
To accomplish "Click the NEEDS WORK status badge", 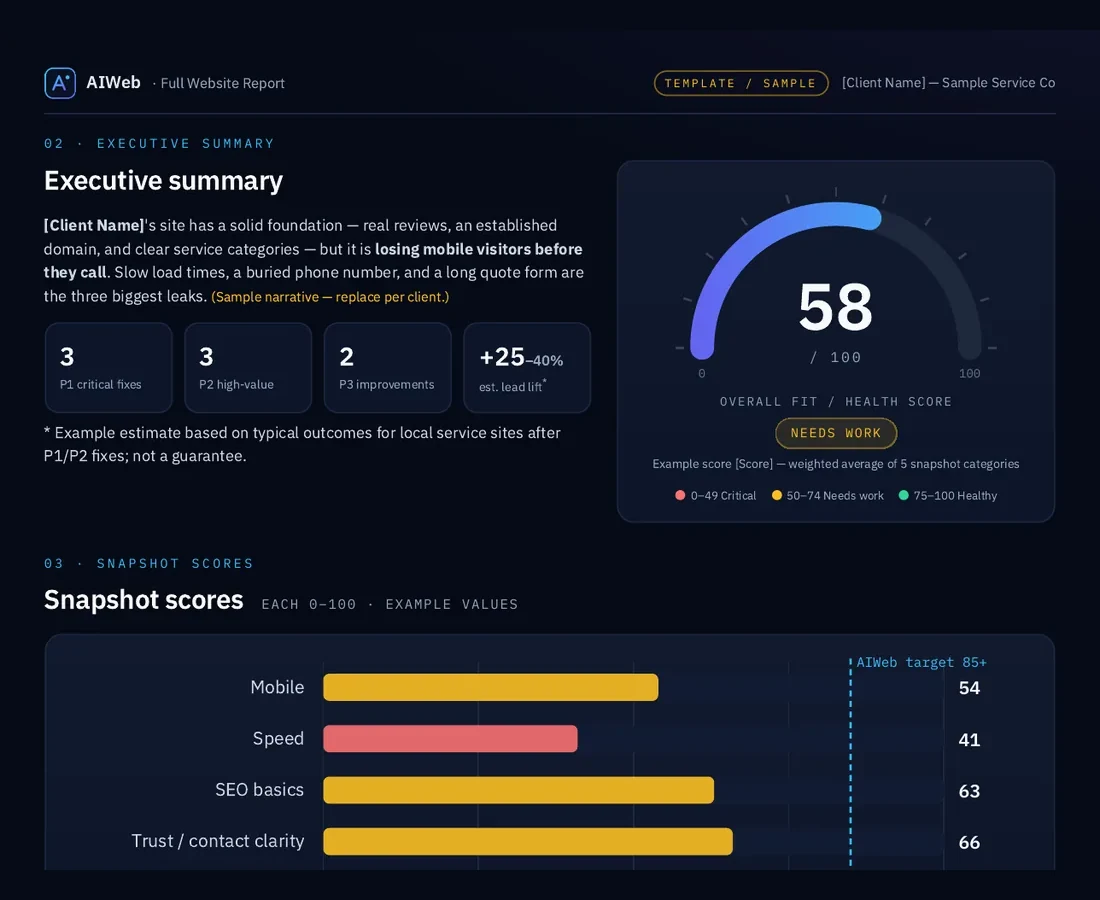I will pyautogui.click(x=836, y=434).
